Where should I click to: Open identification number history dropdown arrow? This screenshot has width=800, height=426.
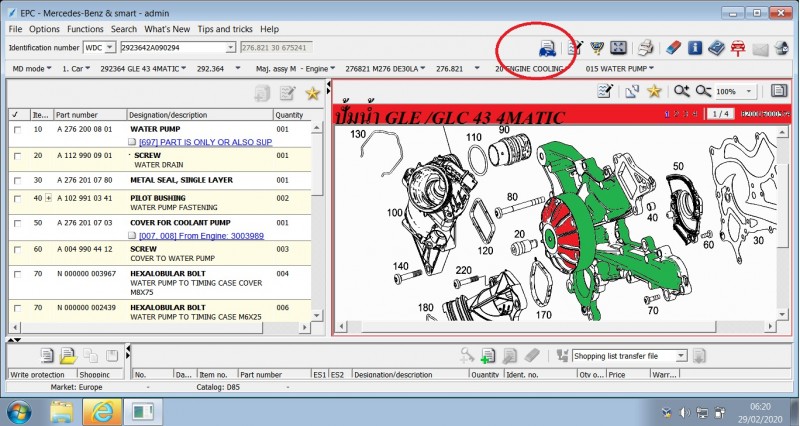tap(231, 47)
